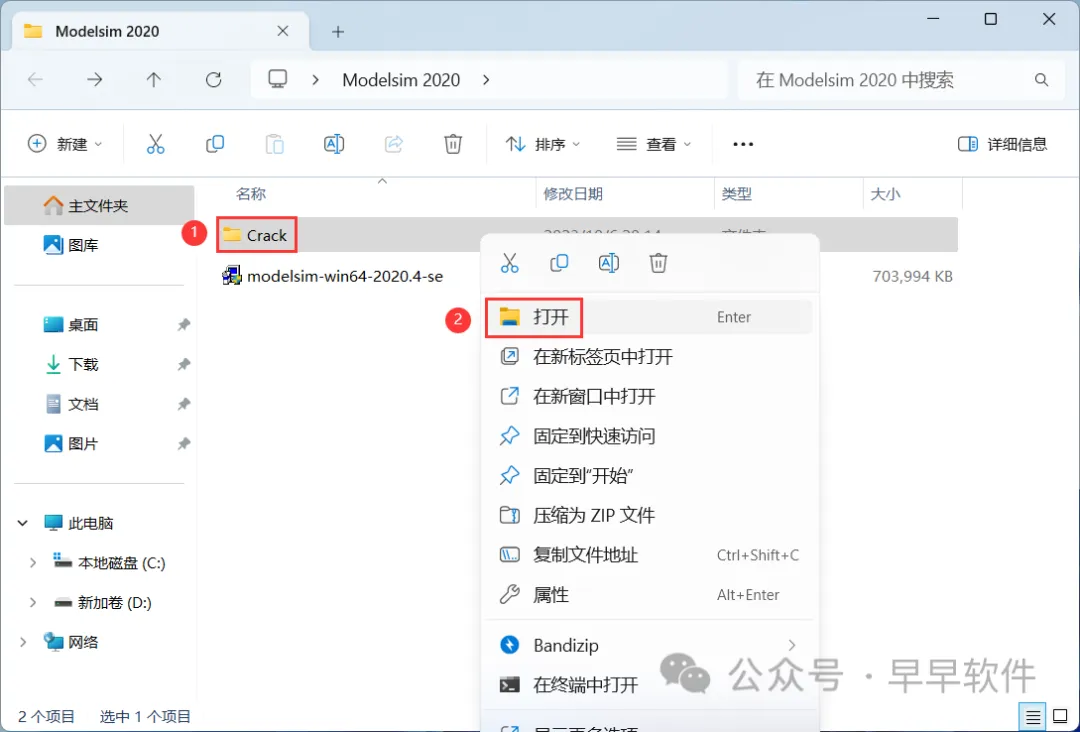This screenshot has height=732, width=1080.
Task: Click the This PC monitor icon in the address bar
Action: pos(278,79)
